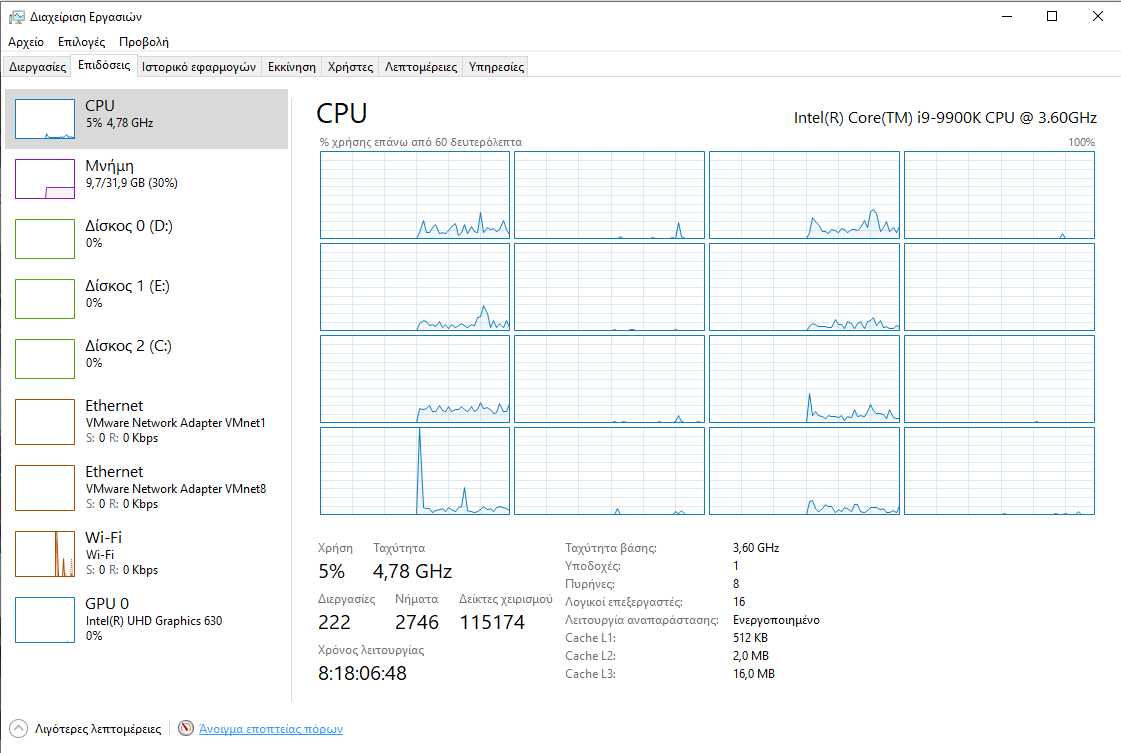
Task: Open the Επιλογές menu
Action: click(x=82, y=41)
